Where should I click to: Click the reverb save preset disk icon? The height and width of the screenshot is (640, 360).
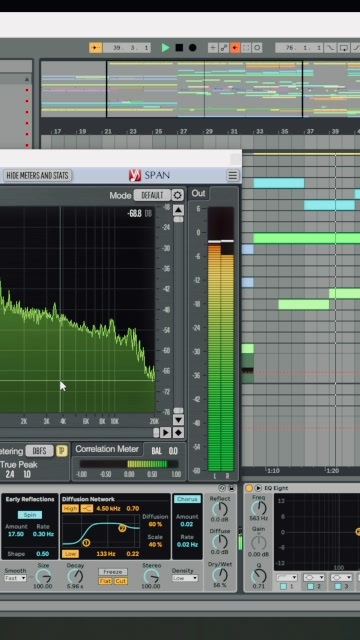[x=231, y=488]
